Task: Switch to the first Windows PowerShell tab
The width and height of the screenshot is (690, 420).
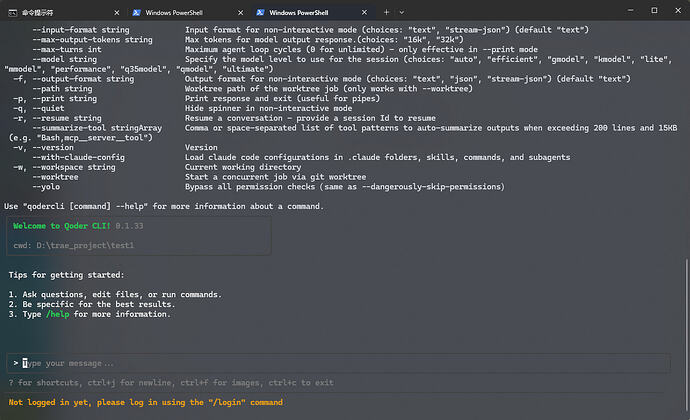Action: pyautogui.click(x=187, y=13)
